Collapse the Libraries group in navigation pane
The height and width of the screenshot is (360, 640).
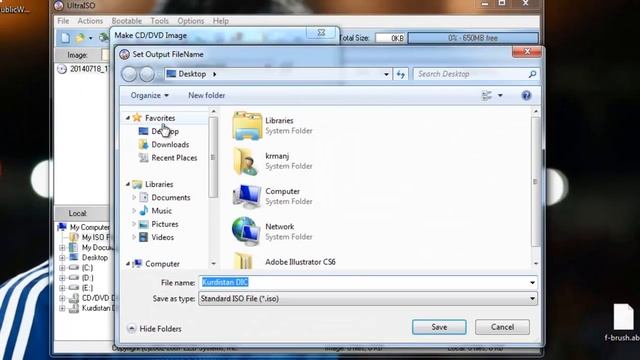[x=128, y=184]
